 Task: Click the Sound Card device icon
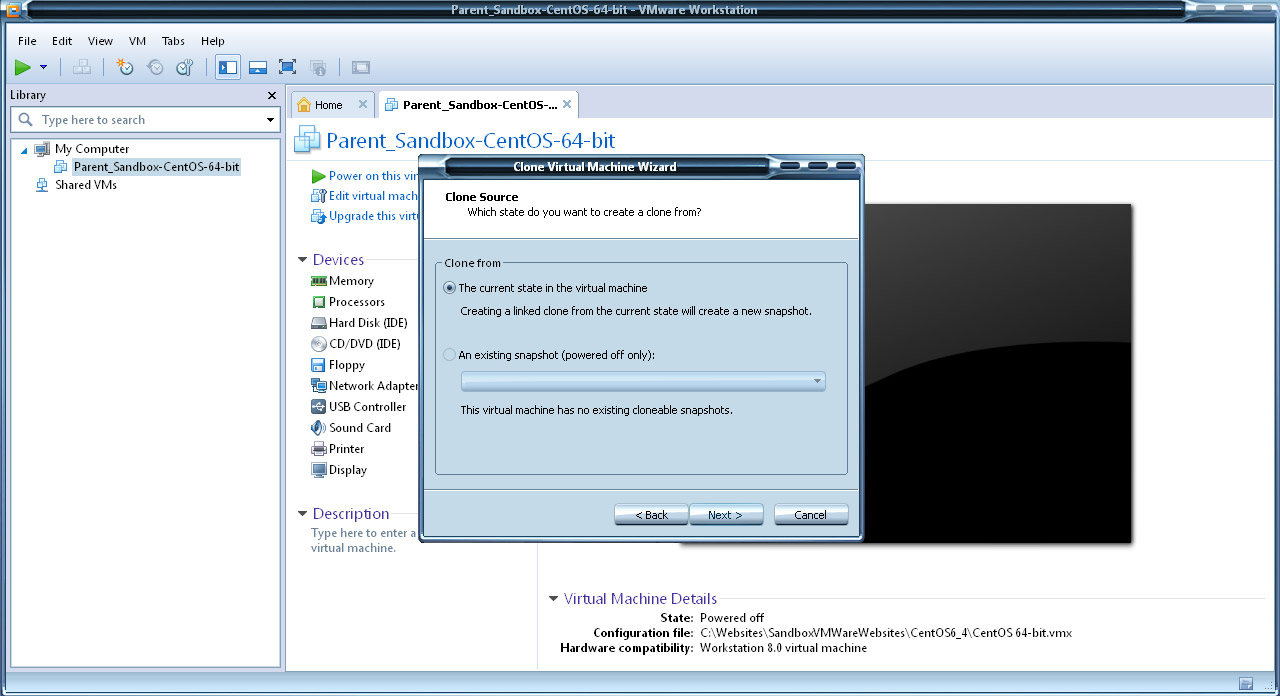pyautogui.click(x=319, y=428)
